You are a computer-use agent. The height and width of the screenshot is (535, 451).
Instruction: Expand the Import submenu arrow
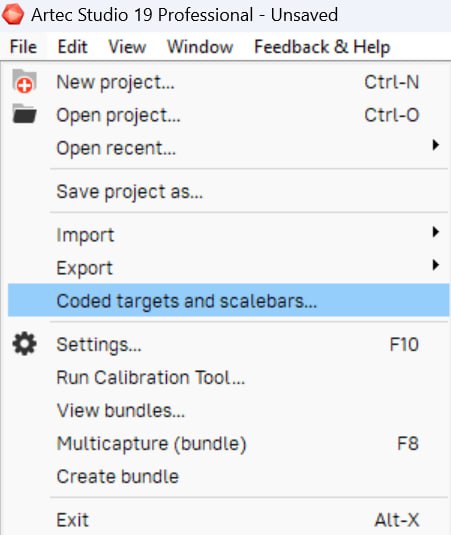coord(435,232)
